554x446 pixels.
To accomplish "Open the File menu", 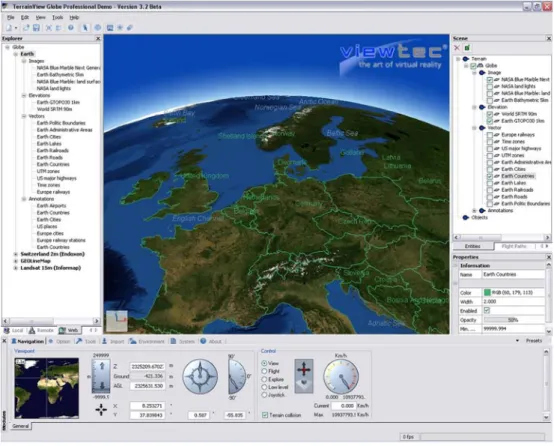I will point(11,17).
